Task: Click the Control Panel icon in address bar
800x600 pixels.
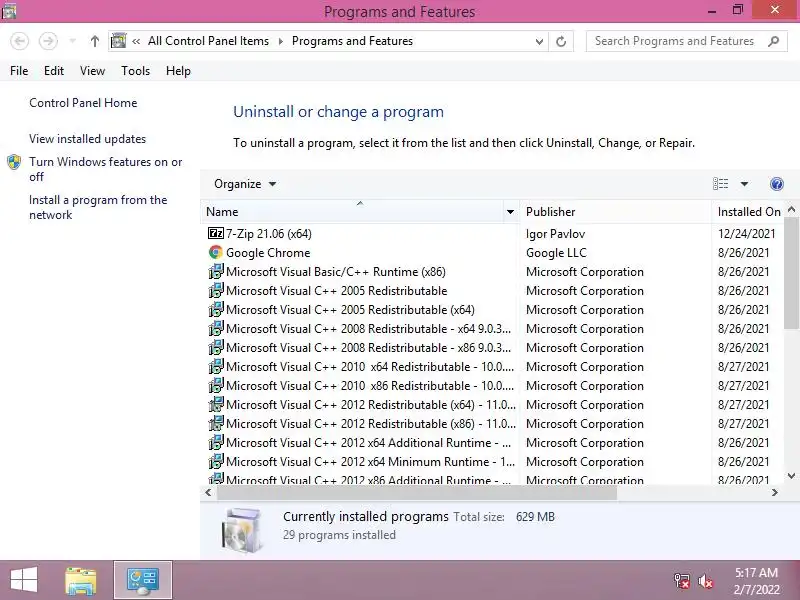Action: pyautogui.click(x=118, y=41)
